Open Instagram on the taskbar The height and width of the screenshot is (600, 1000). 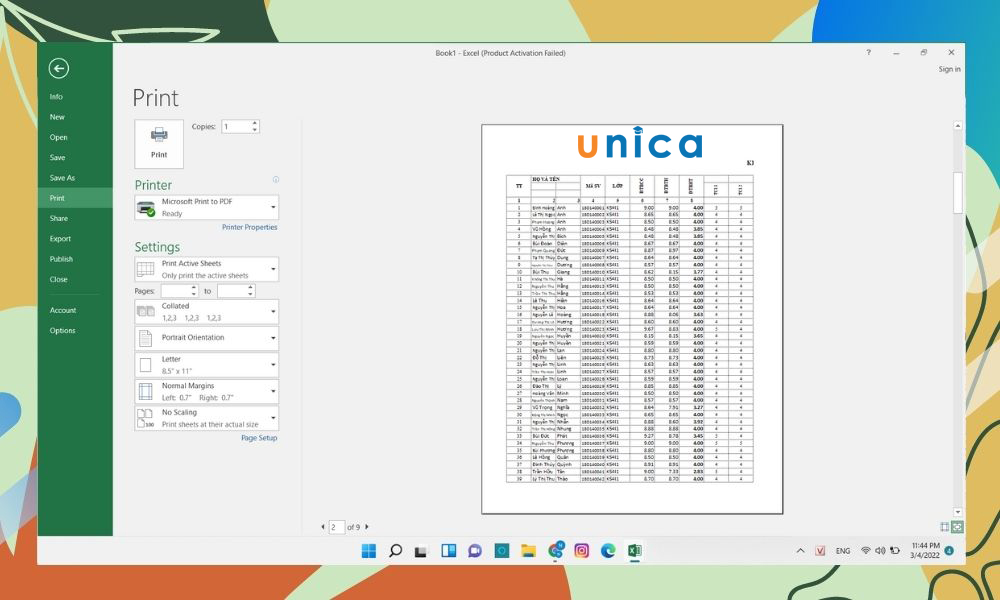pyautogui.click(x=582, y=550)
